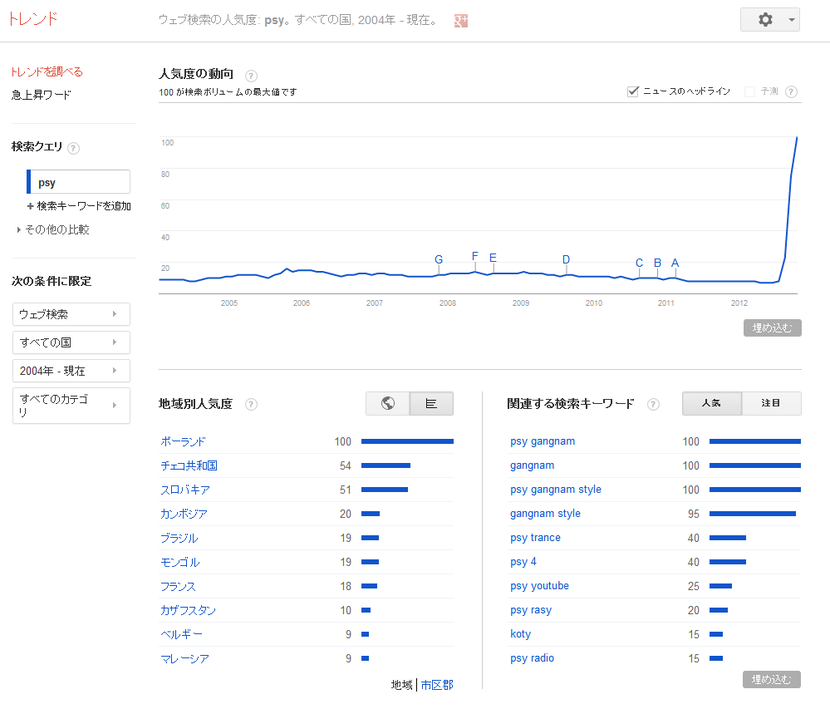Open help icon next to 予測
The height and width of the screenshot is (709, 830).
[x=791, y=92]
